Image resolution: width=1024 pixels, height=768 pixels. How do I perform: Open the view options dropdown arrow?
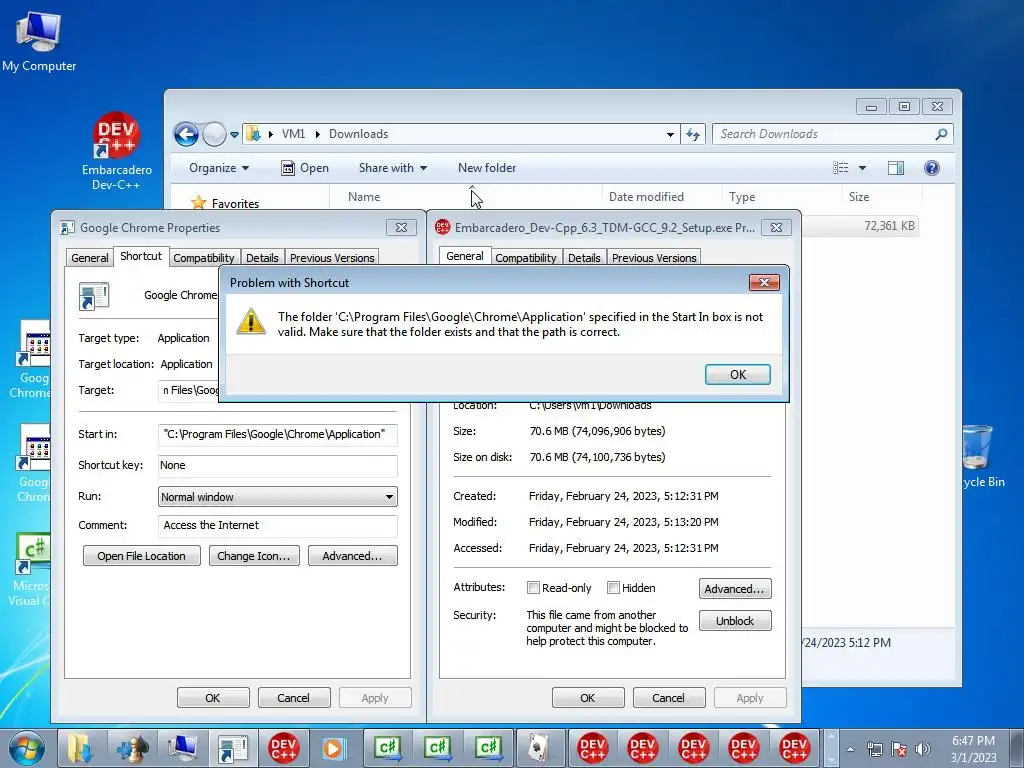click(x=862, y=168)
